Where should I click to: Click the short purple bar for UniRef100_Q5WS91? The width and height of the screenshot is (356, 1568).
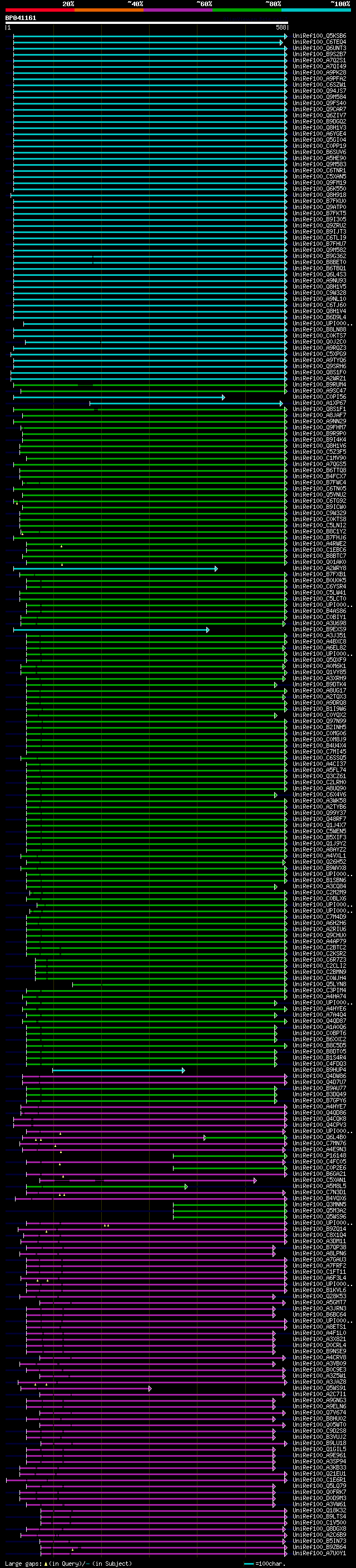[86, 1388]
